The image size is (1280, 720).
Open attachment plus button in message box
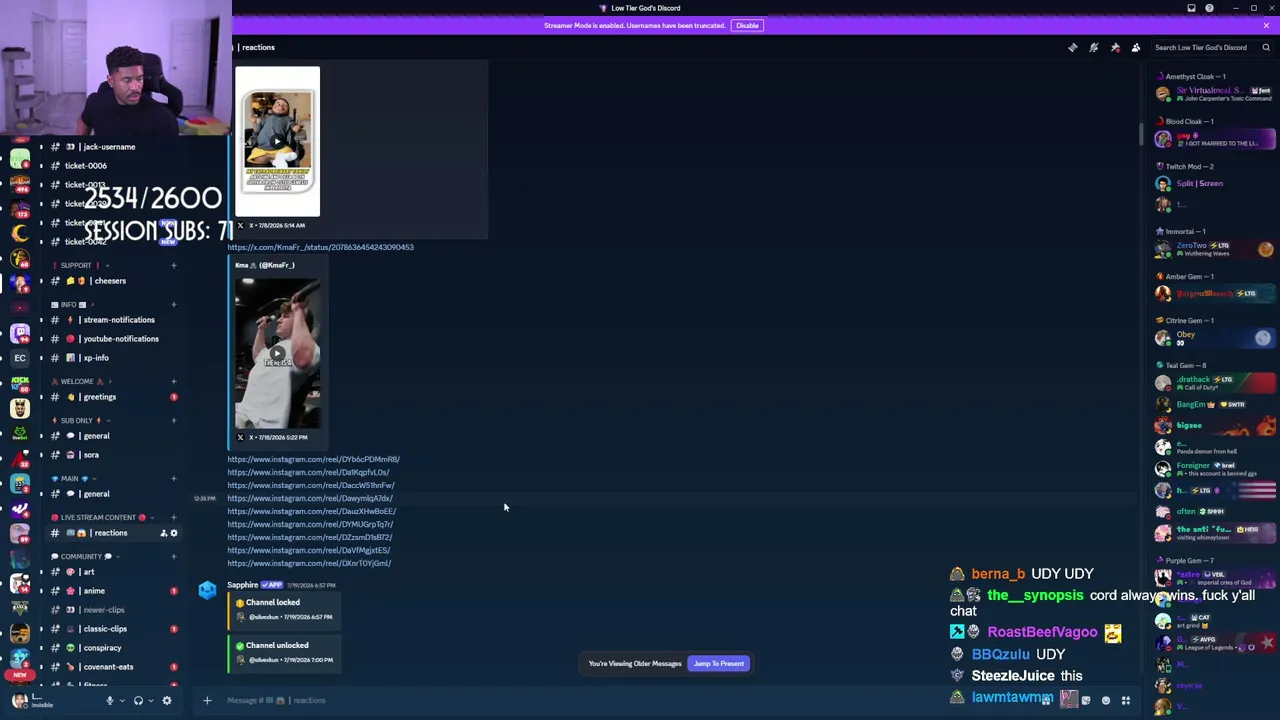(x=207, y=700)
